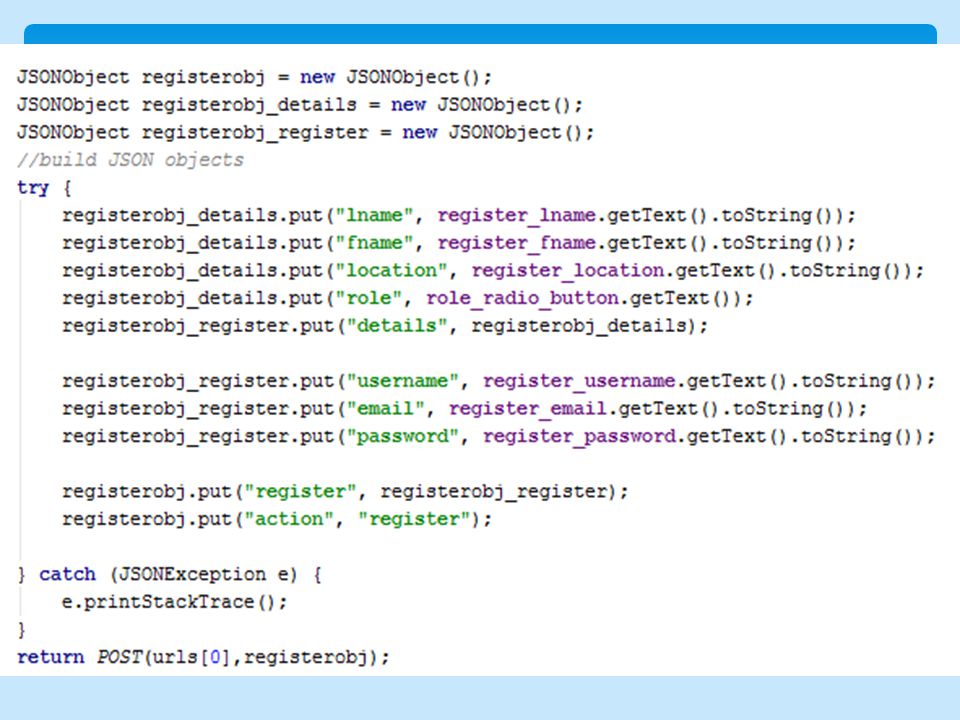
Task: Click the "details" string literal
Action: [x=397, y=326]
